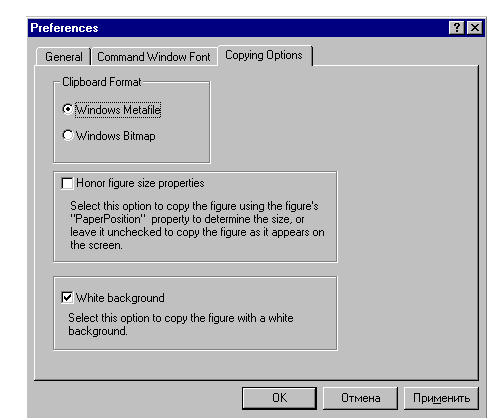Click the PaperPosition description paragraph

(197, 226)
